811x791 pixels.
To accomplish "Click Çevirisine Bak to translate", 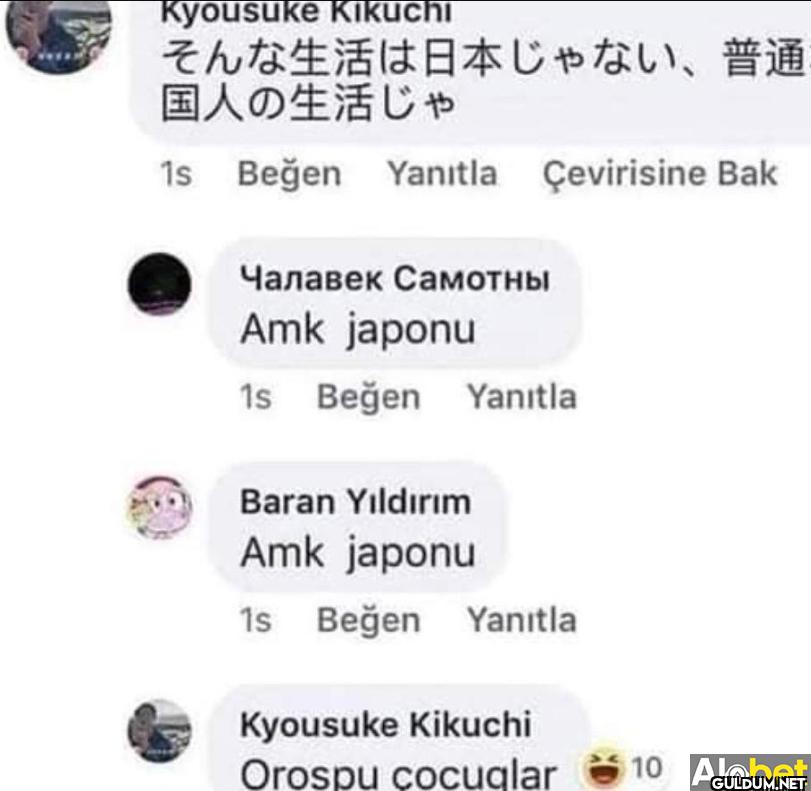I will coord(660,174).
